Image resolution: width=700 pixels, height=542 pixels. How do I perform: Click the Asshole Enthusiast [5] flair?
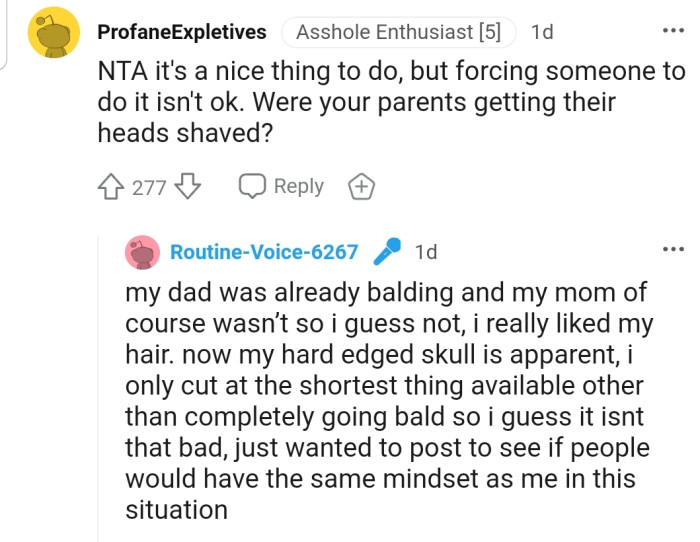[398, 32]
